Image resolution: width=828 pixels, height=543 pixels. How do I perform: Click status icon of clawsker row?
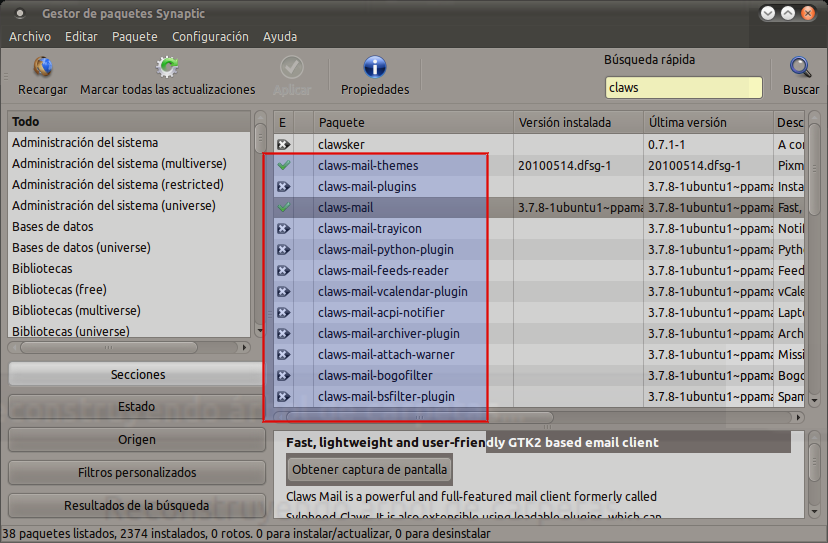coord(284,144)
